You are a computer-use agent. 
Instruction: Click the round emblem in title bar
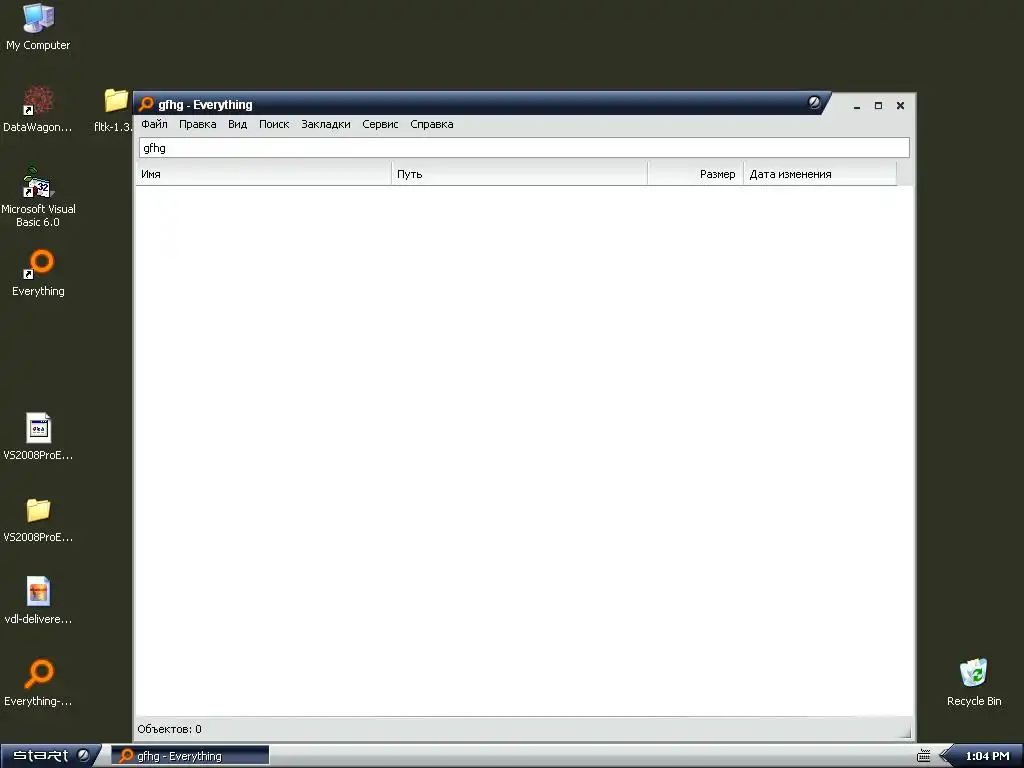tap(814, 103)
